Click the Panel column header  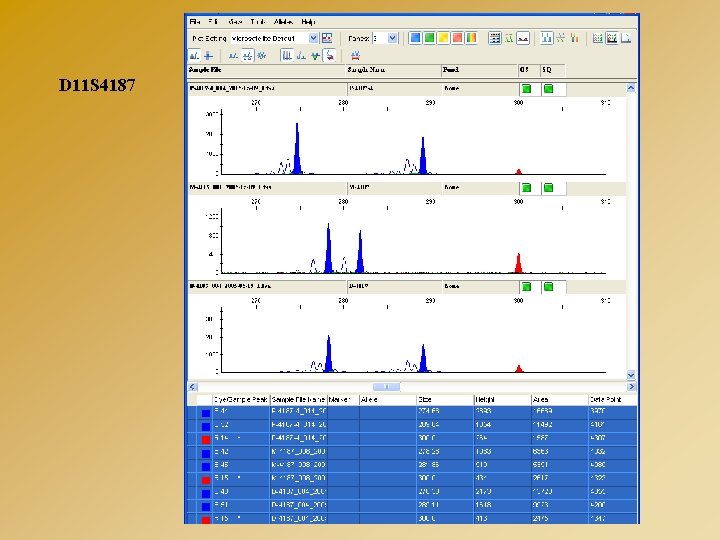(479, 70)
